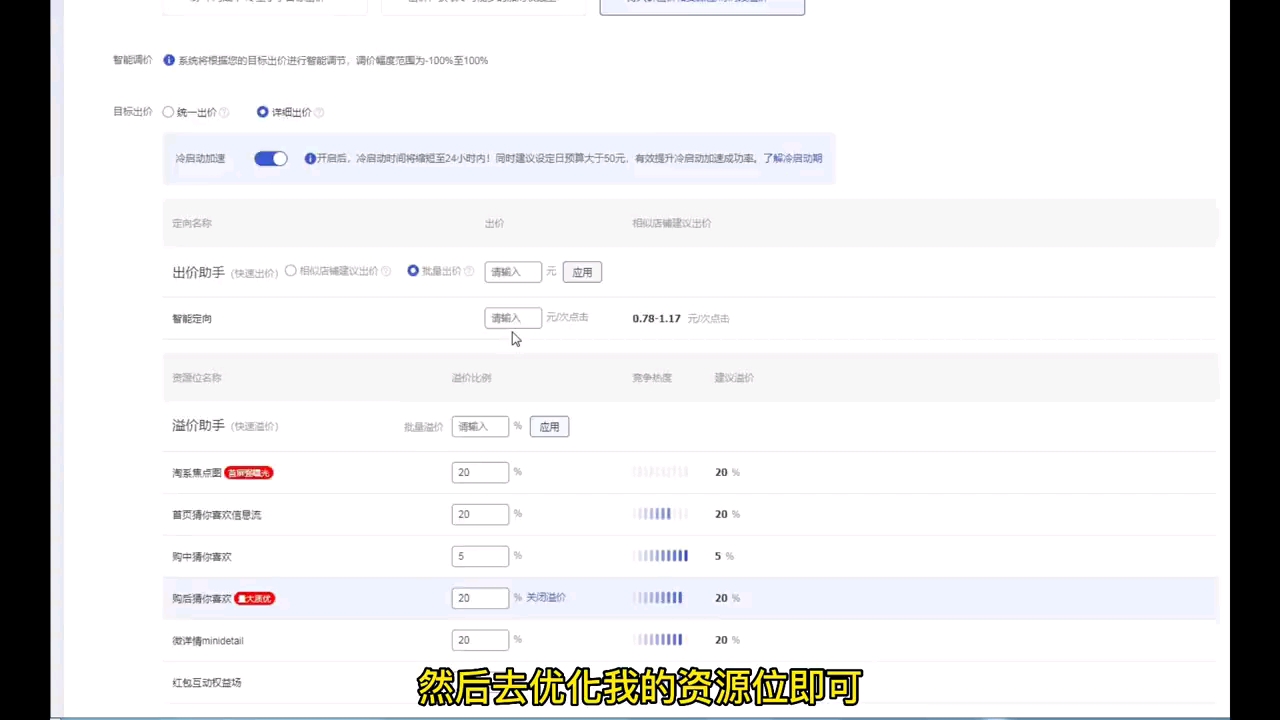
Task: Focus the 批量出价 price input field
Action: [x=513, y=272]
